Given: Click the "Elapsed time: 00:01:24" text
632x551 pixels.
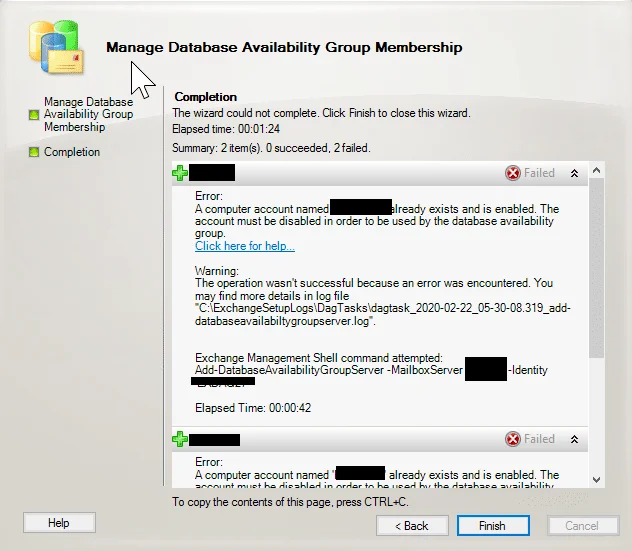Looking at the screenshot, I should (x=226, y=129).
